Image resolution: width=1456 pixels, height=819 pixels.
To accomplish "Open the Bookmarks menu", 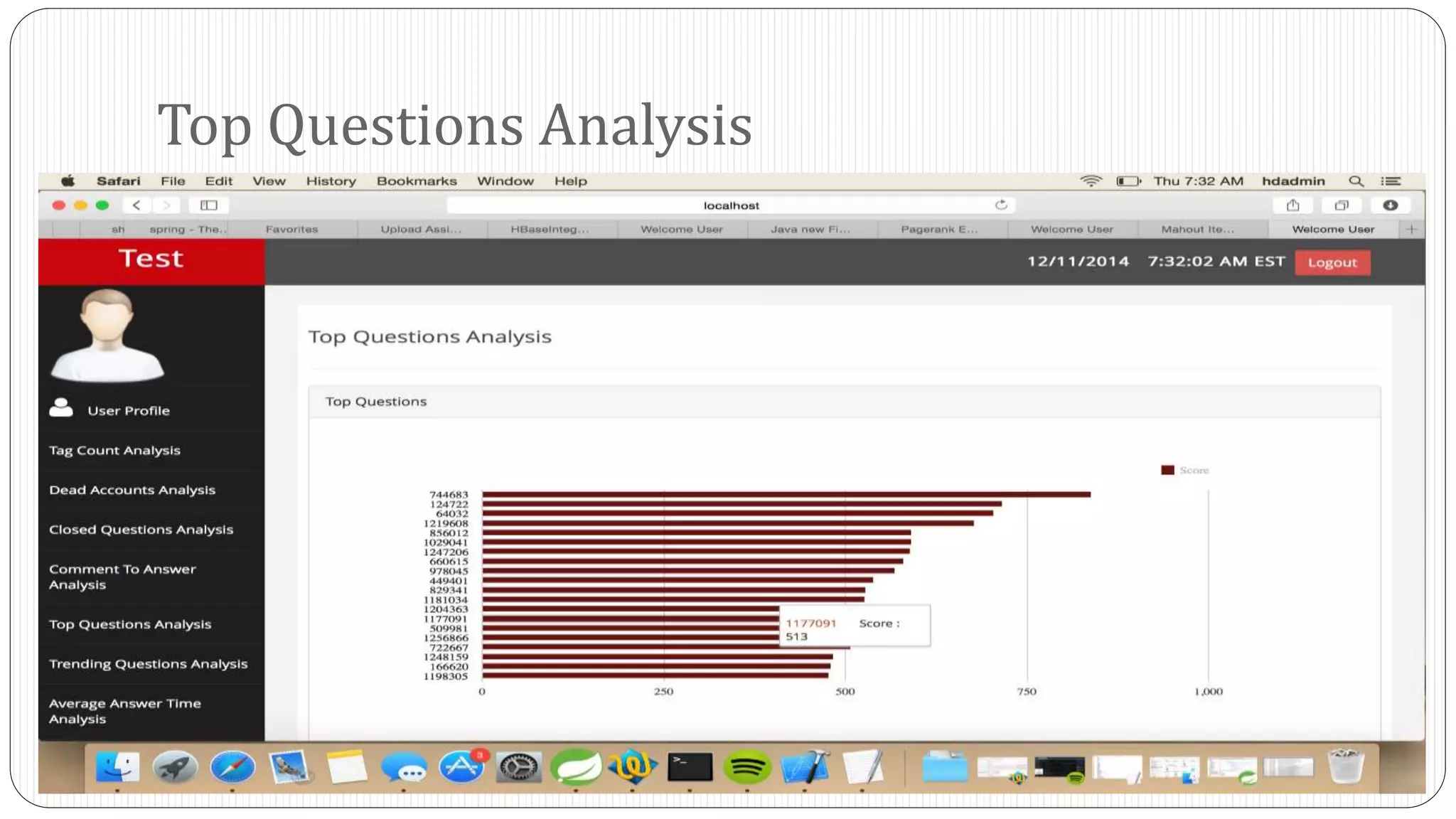I will (417, 181).
